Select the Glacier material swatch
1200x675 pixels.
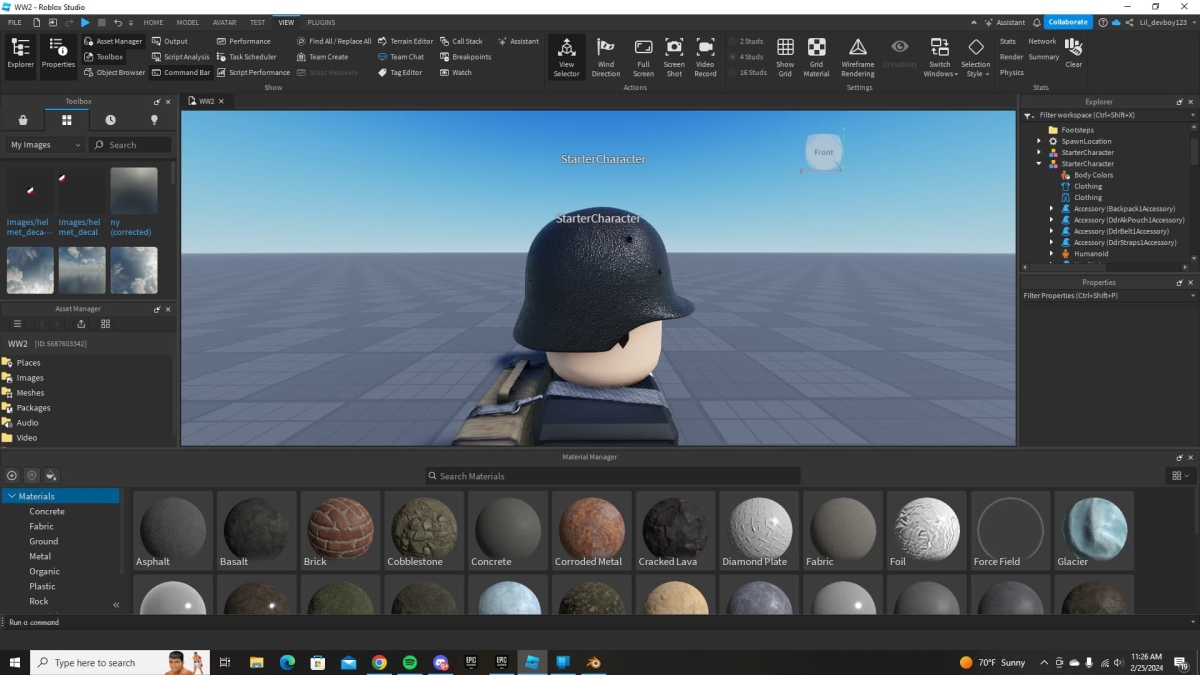1092,527
